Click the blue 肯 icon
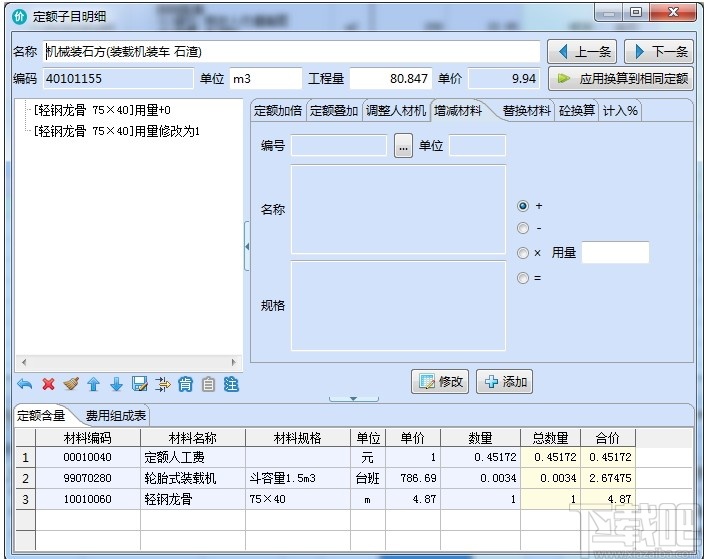 [185, 384]
